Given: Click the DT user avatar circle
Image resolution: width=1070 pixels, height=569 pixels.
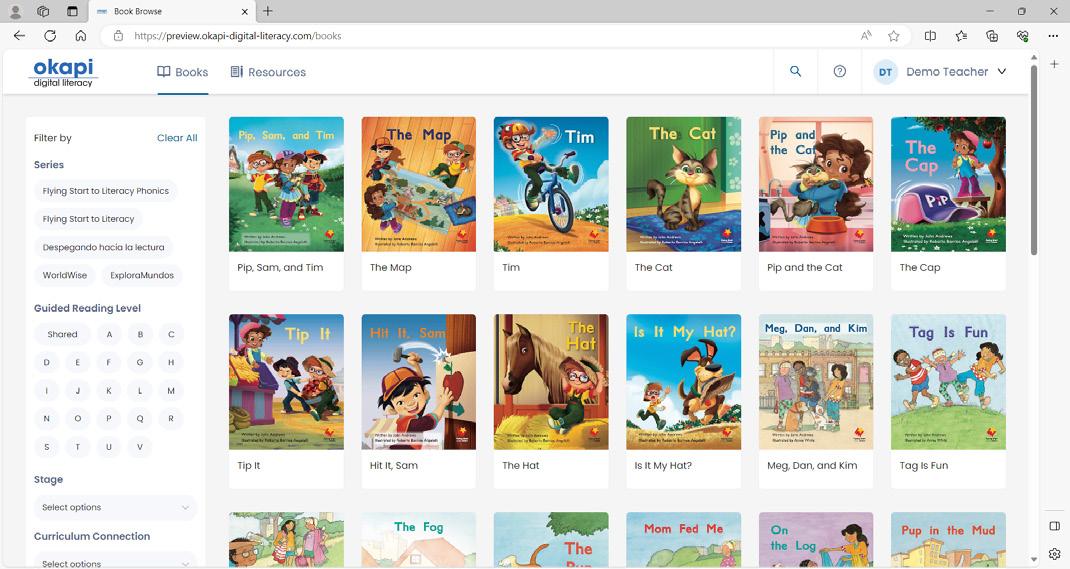Looking at the screenshot, I should click(885, 72).
